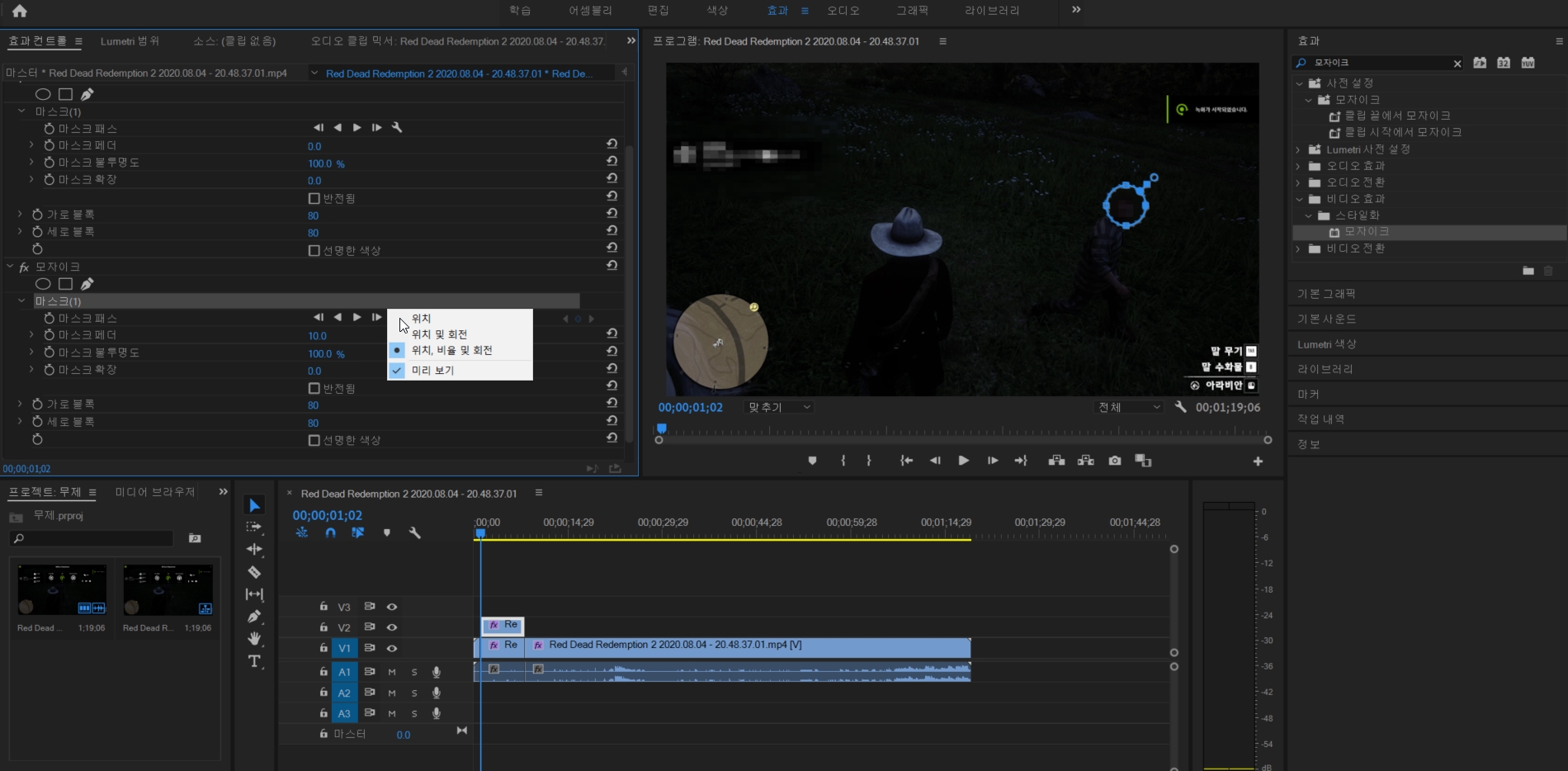Solo audio track A2
This screenshot has height=771, width=1568.
point(414,693)
